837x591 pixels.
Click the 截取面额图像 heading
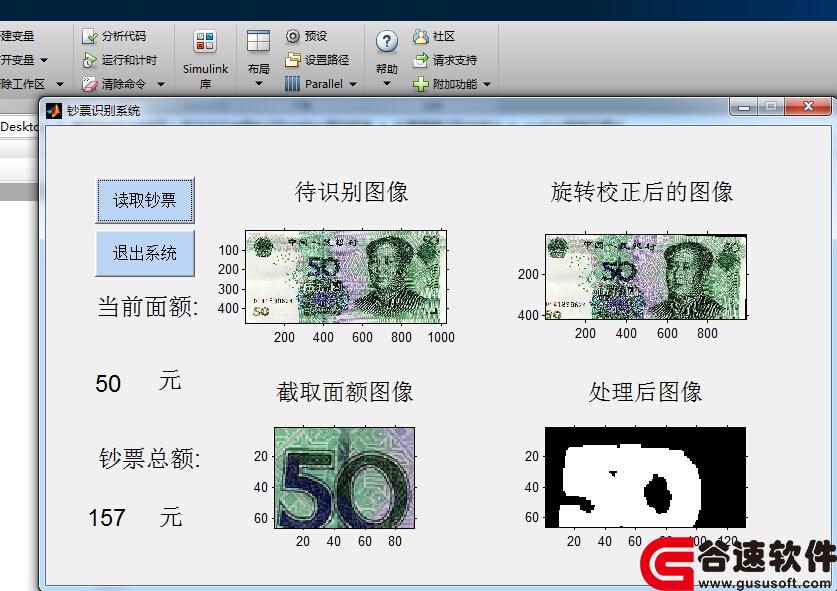coord(345,392)
